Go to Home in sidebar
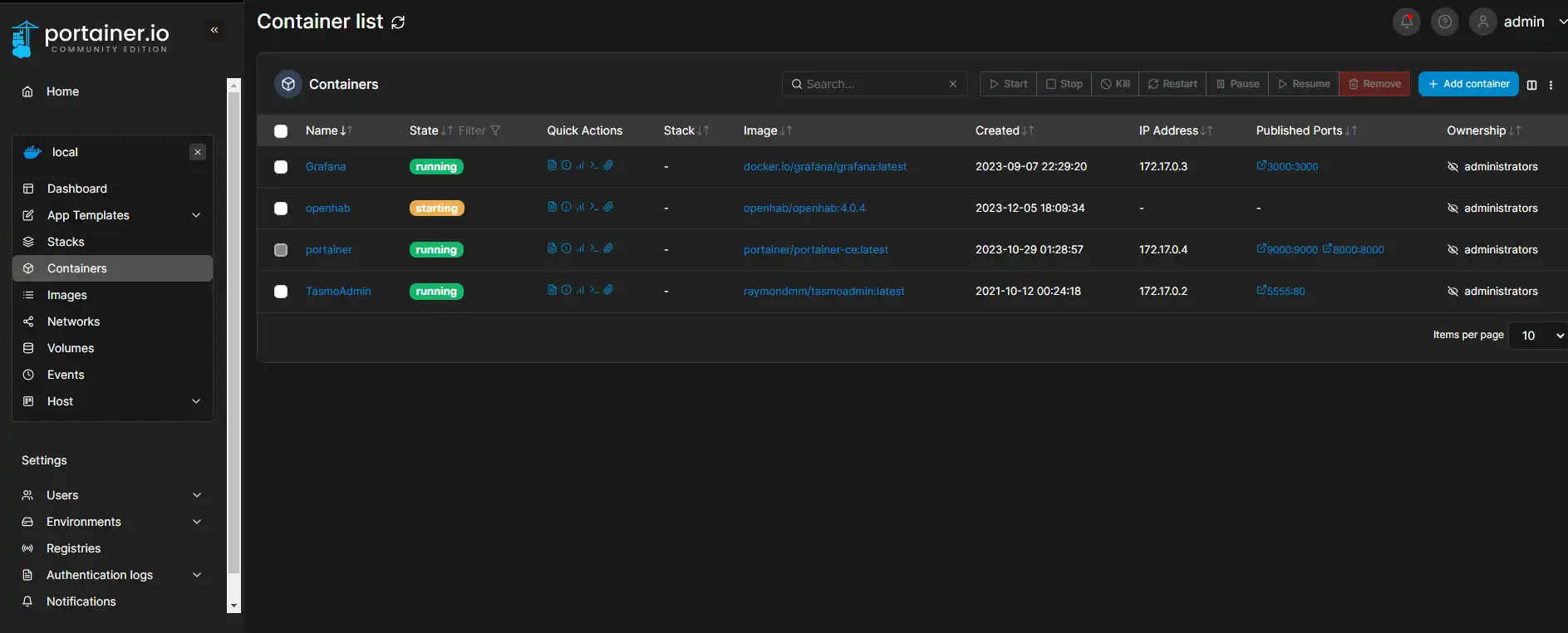The width and height of the screenshot is (1568, 633). (62, 91)
